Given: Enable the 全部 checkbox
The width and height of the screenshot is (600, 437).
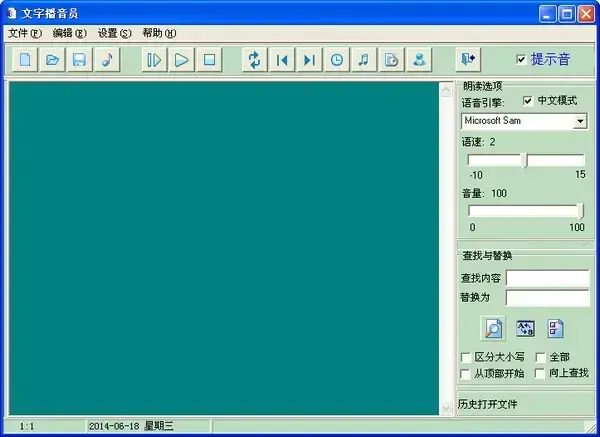Looking at the screenshot, I should [540, 357].
